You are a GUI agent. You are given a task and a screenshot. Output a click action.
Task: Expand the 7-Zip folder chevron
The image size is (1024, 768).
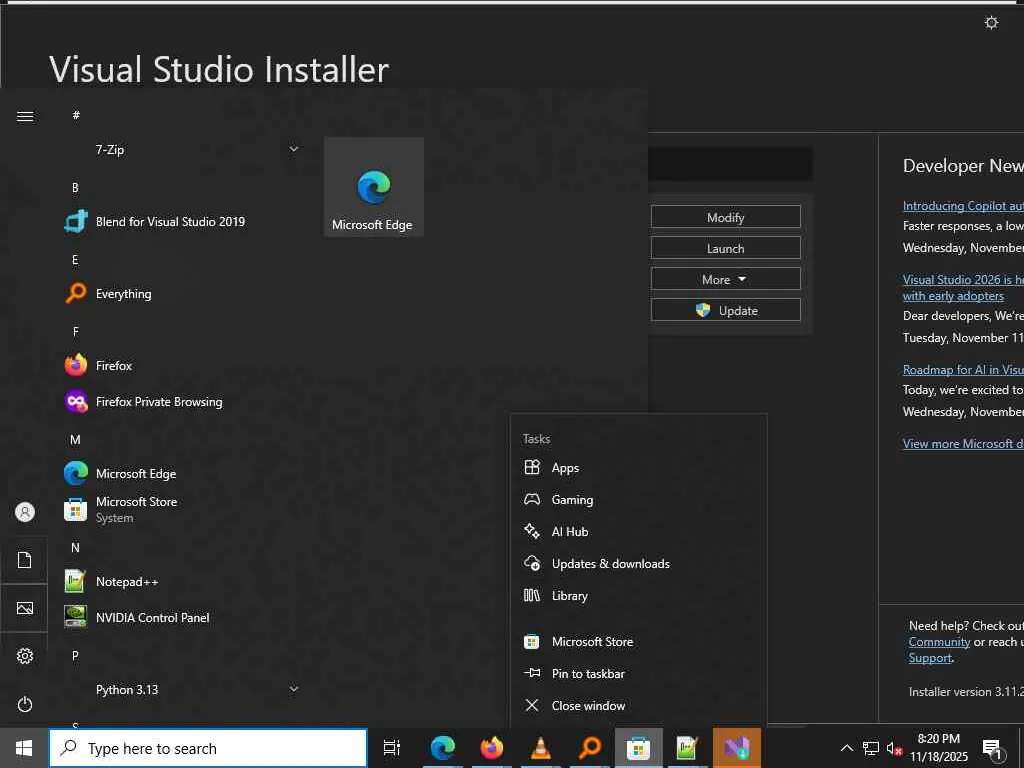pyautogui.click(x=294, y=149)
